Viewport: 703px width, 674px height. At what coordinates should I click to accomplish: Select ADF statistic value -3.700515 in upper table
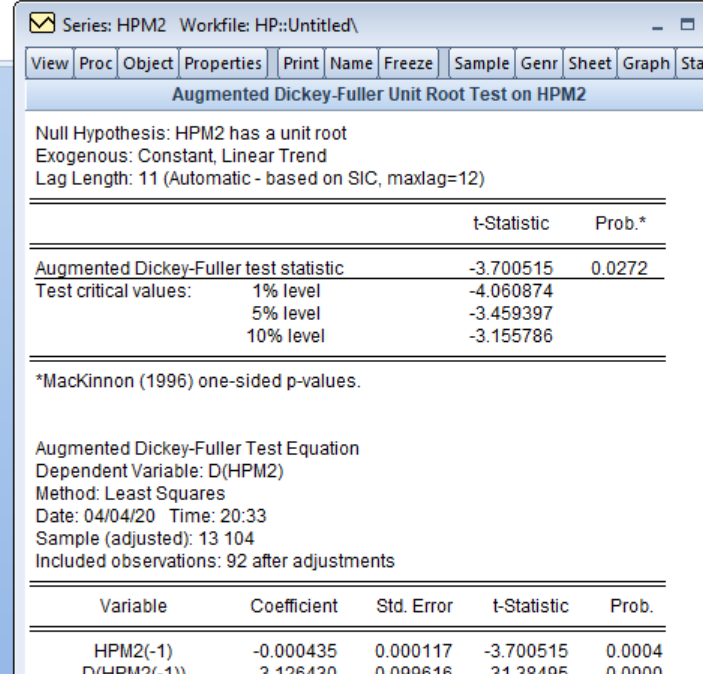coord(511,268)
